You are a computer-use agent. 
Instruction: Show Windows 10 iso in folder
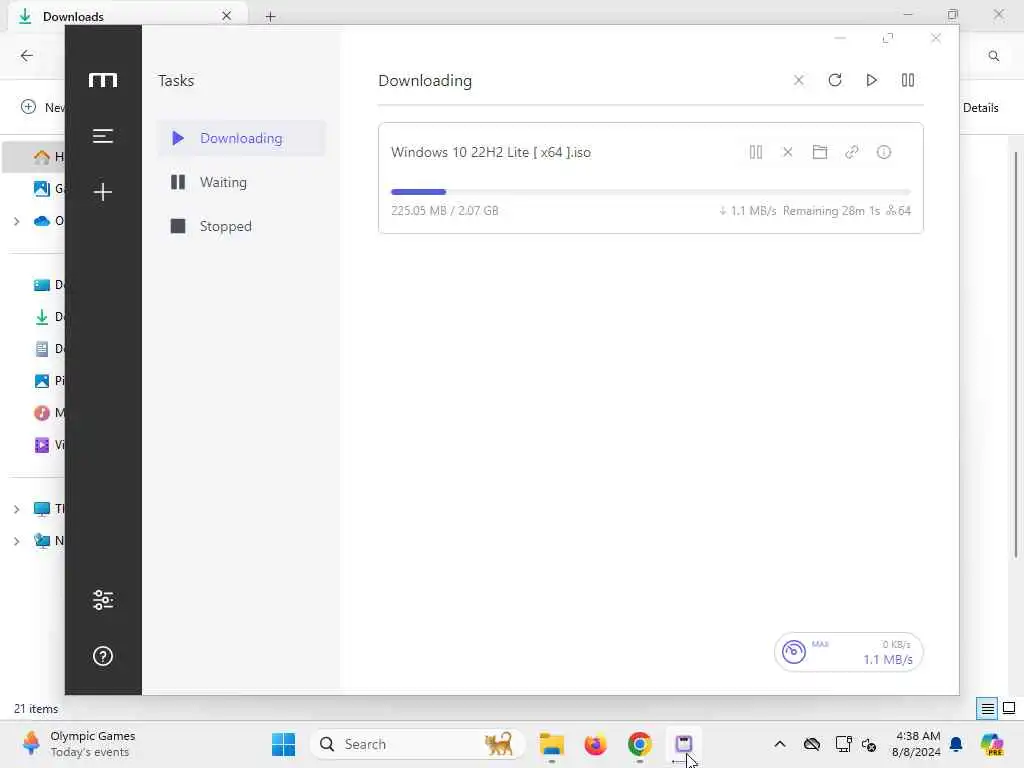[x=820, y=152]
